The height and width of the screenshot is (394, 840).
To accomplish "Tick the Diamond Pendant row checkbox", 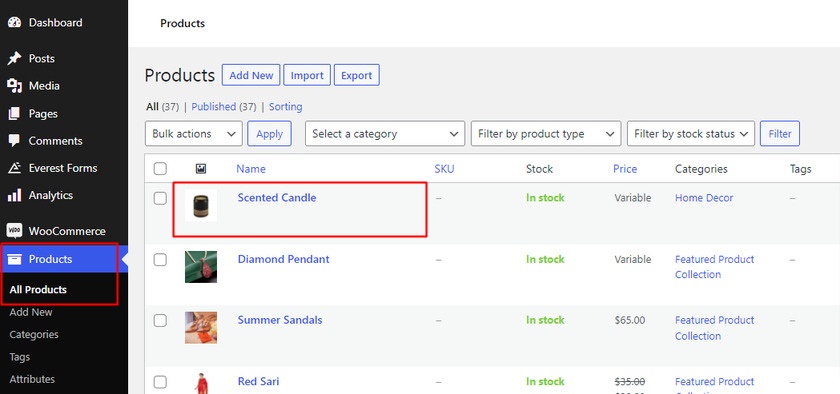I will click(160, 260).
